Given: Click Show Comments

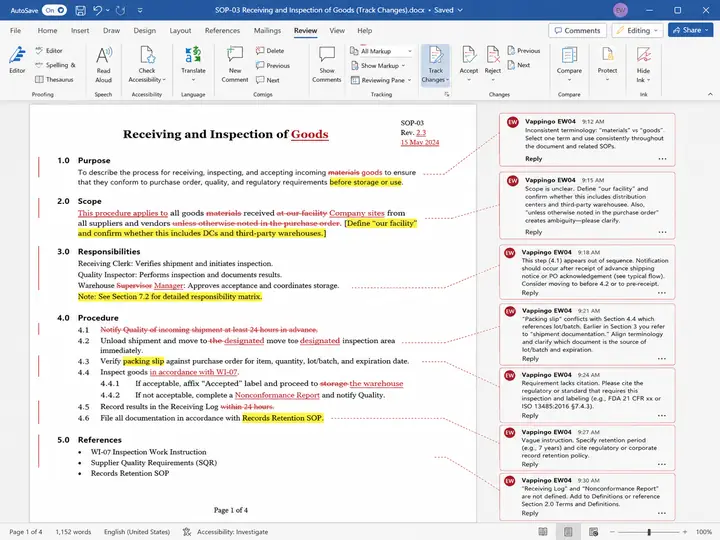Looking at the screenshot, I should (326, 64).
